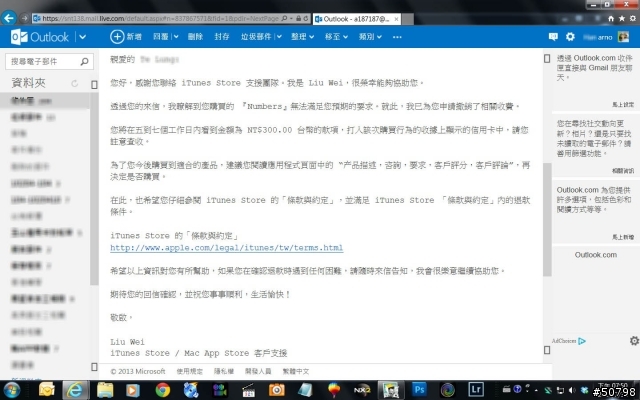Click 回覆 to reply to the email
This screenshot has height=400, width=640.
point(160,37)
